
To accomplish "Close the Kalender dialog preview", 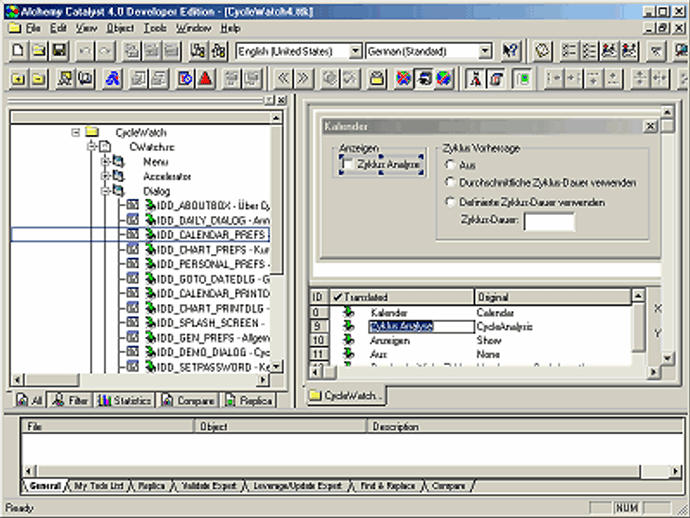I will pyautogui.click(x=650, y=127).
